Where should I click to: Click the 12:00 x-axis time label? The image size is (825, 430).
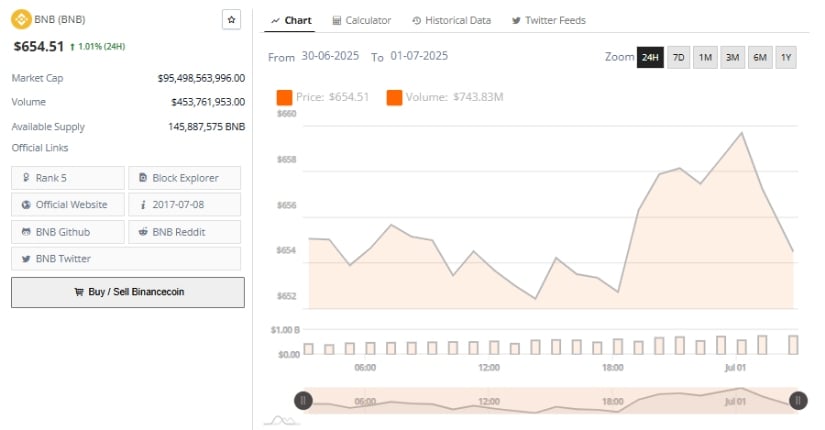click(489, 367)
